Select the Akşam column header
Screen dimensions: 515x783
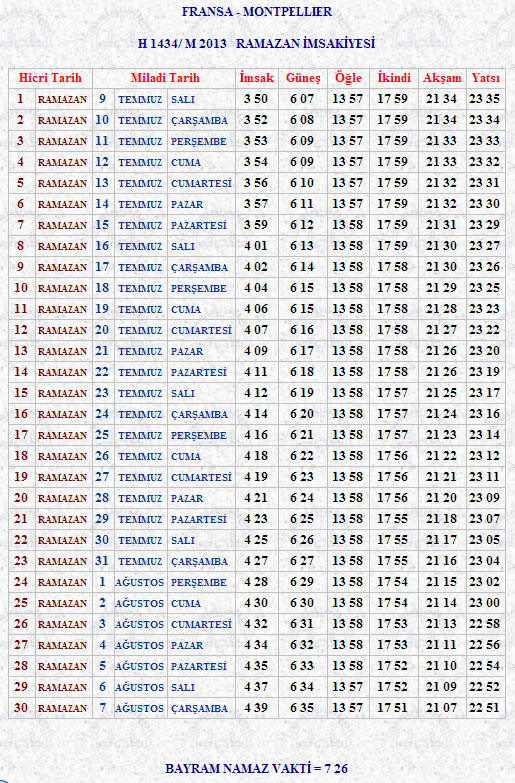click(442, 78)
